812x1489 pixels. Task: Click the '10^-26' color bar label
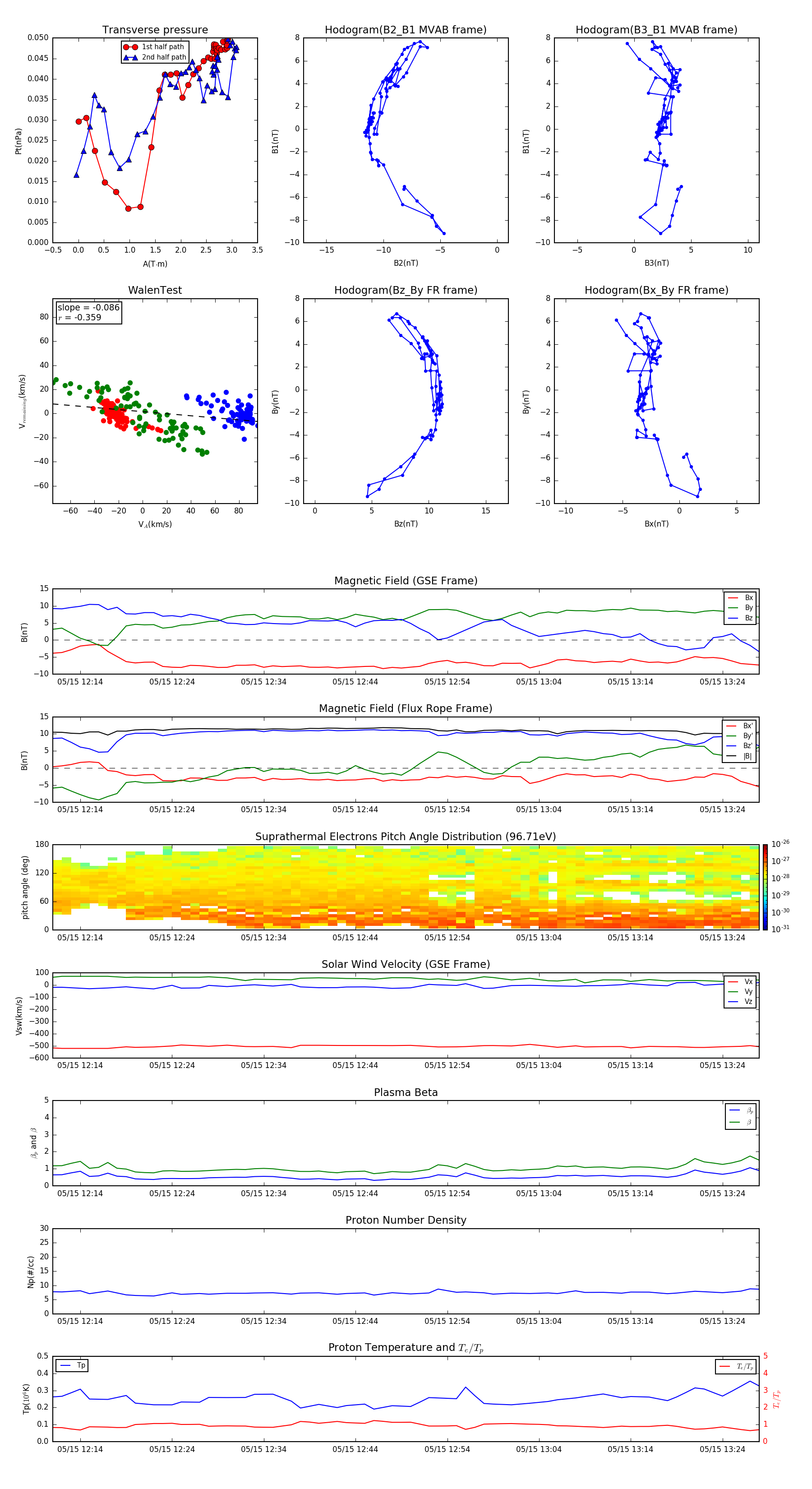point(780,844)
